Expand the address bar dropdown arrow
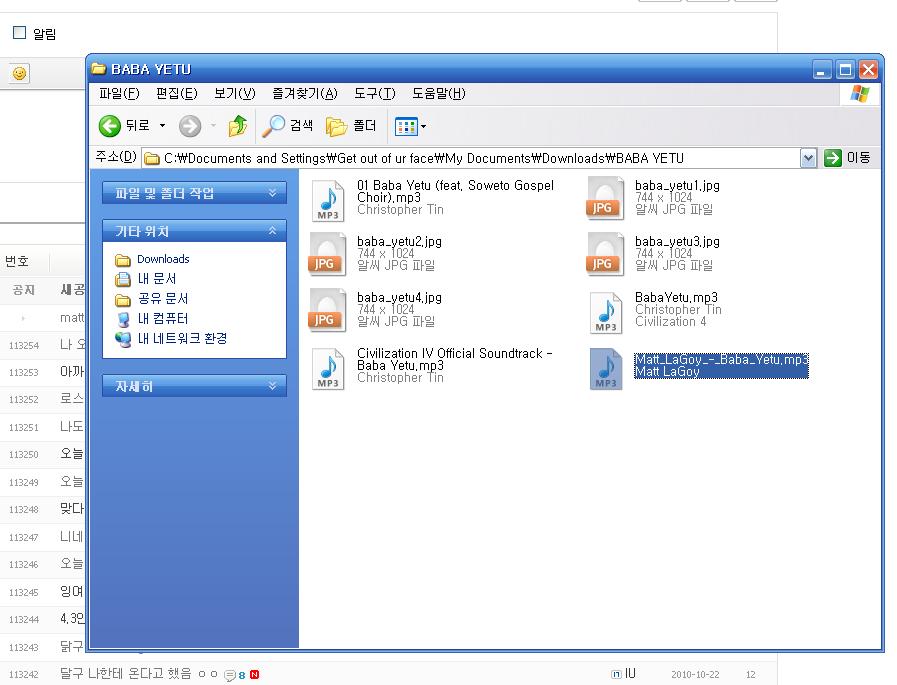 coord(808,158)
